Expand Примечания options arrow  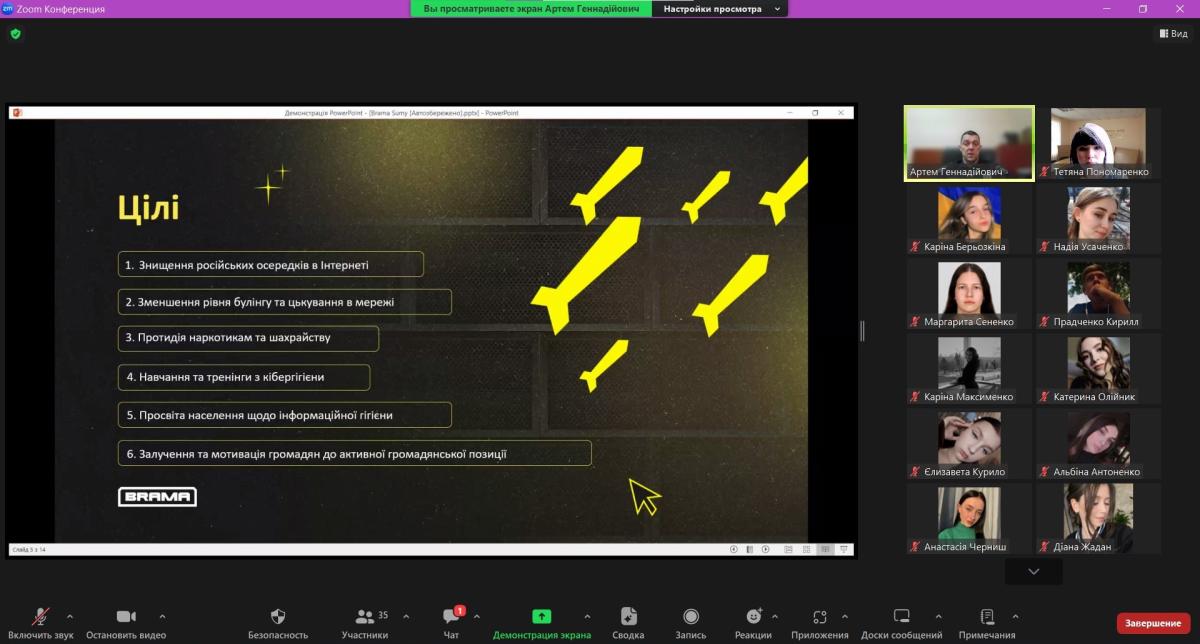tap(1015, 616)
